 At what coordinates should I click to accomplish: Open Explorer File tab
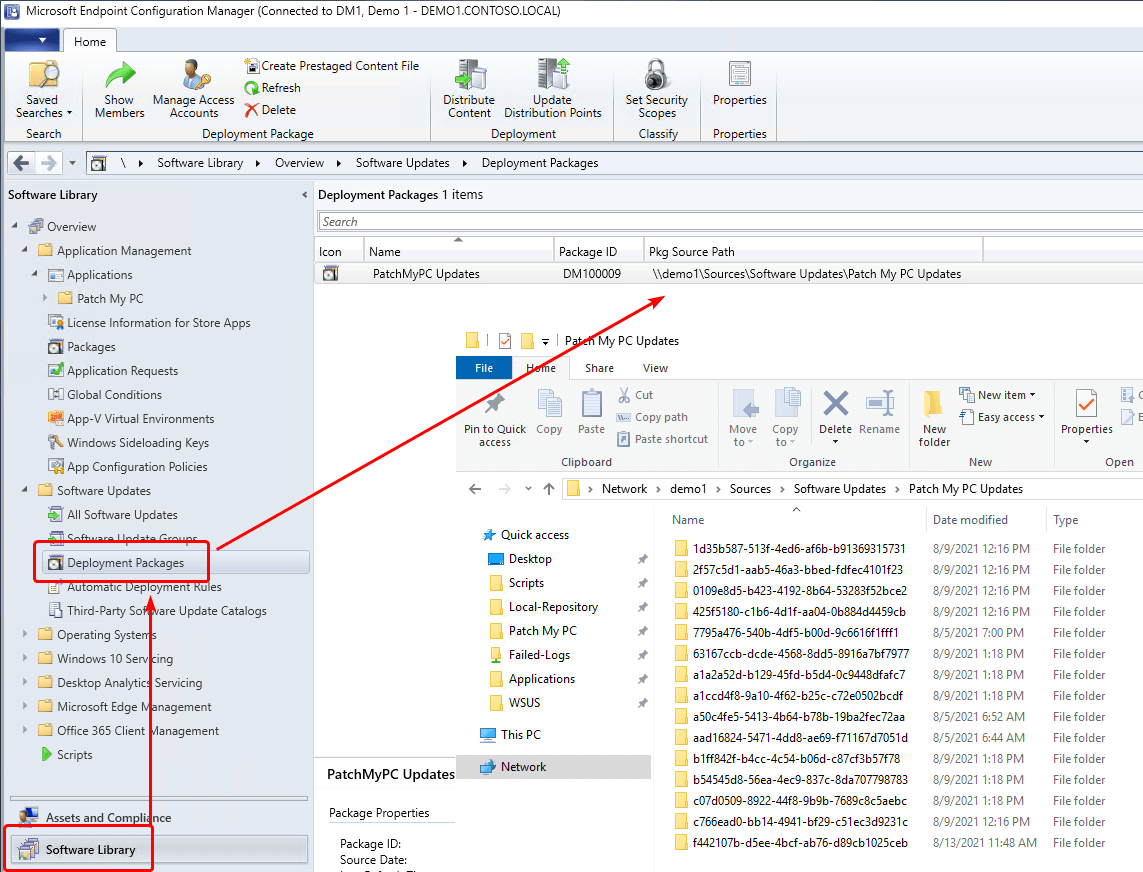[484, 368]
